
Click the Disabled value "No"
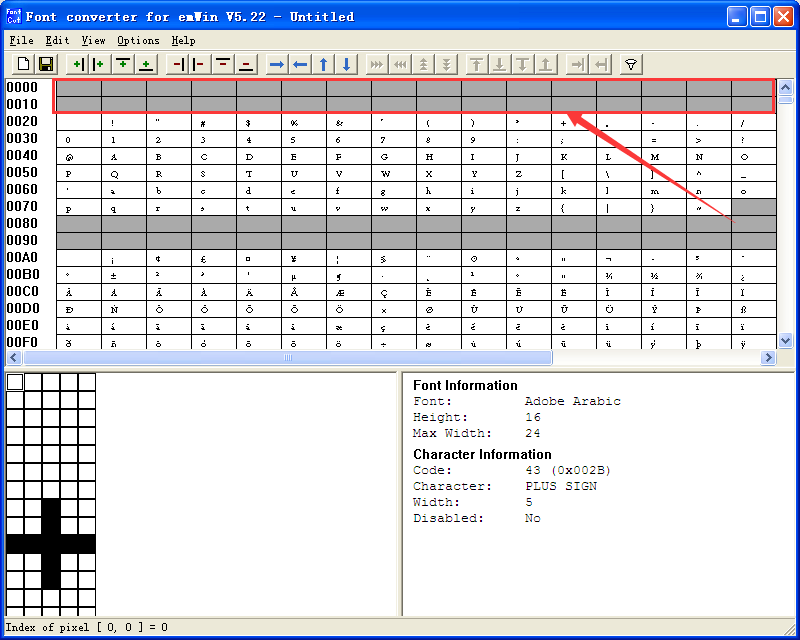[533, 518]
